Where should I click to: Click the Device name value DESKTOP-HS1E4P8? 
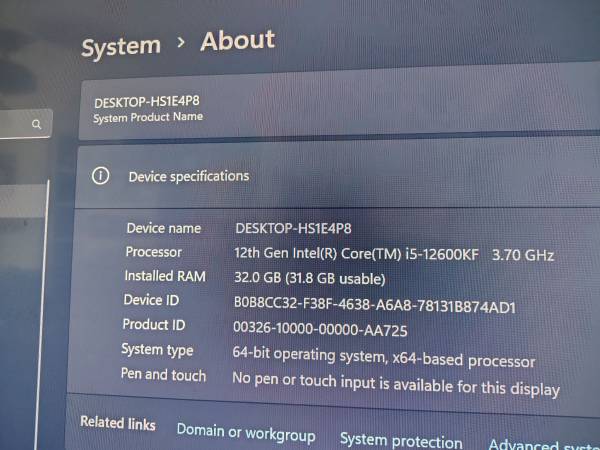click(x=292, y=229)
